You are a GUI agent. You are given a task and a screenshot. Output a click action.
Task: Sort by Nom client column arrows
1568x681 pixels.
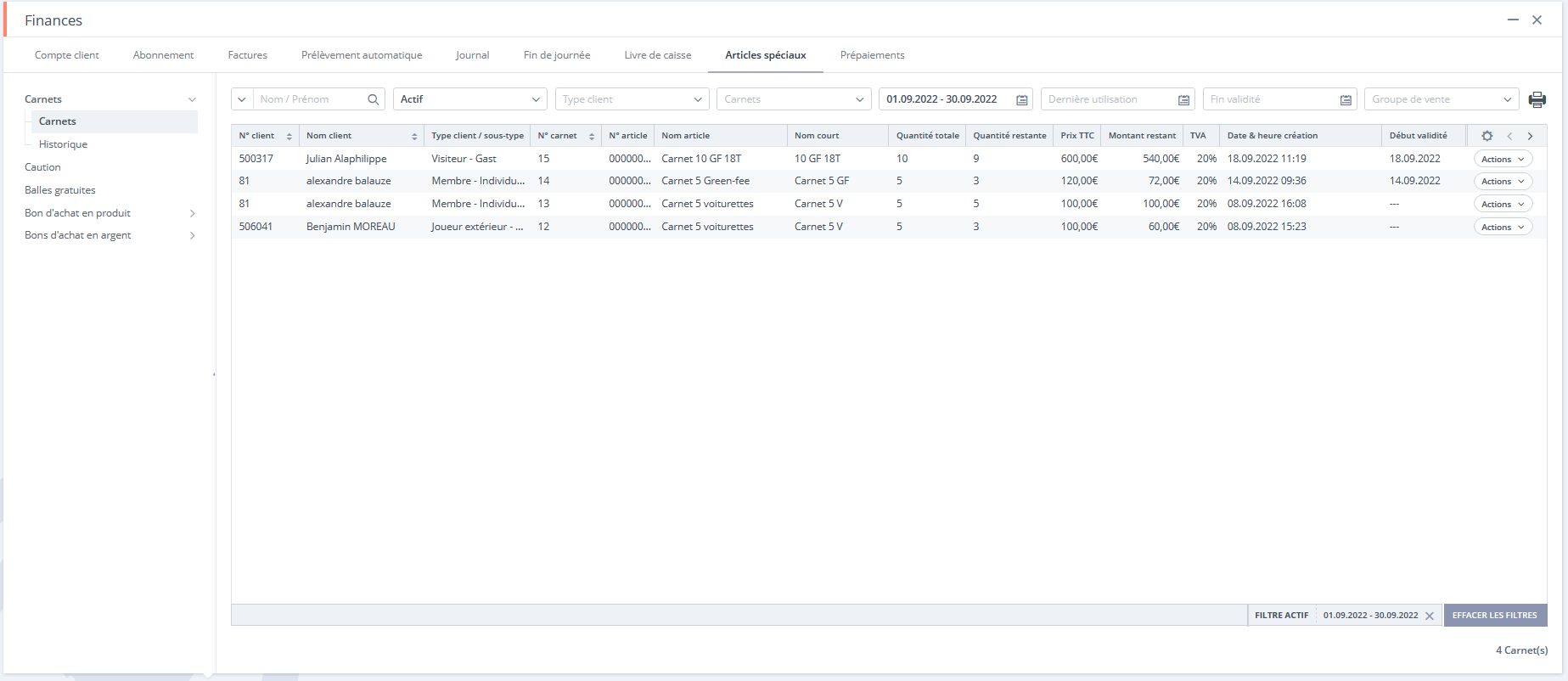click(x=414, y=136)
